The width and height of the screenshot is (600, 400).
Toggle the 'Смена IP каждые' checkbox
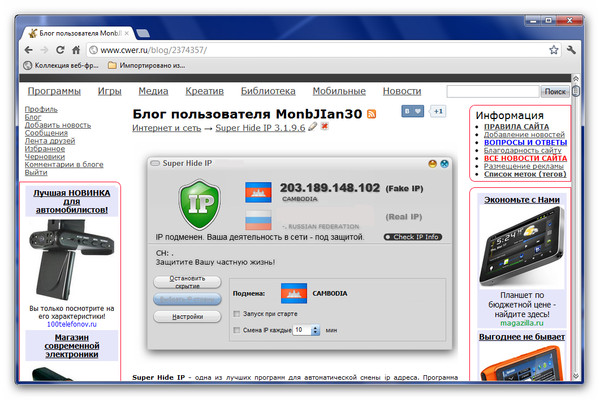pos(237,329)
